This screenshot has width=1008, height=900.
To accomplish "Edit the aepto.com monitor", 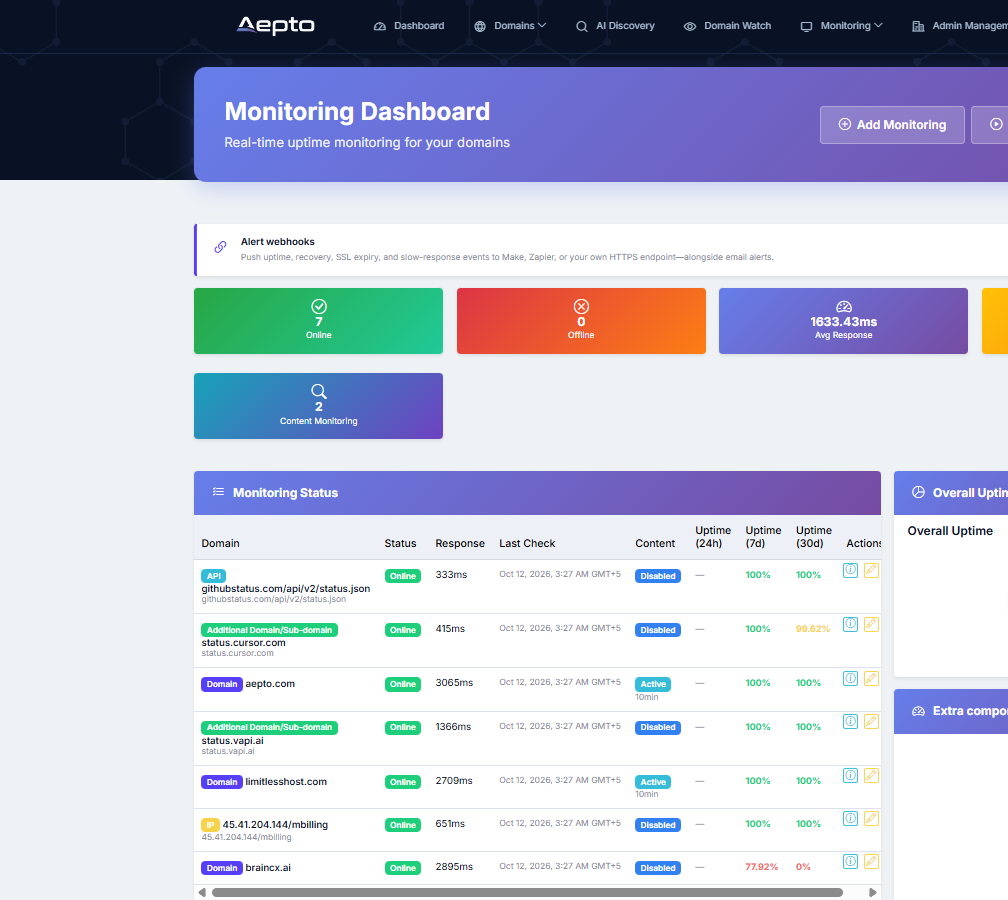I will tap(871, 678).
